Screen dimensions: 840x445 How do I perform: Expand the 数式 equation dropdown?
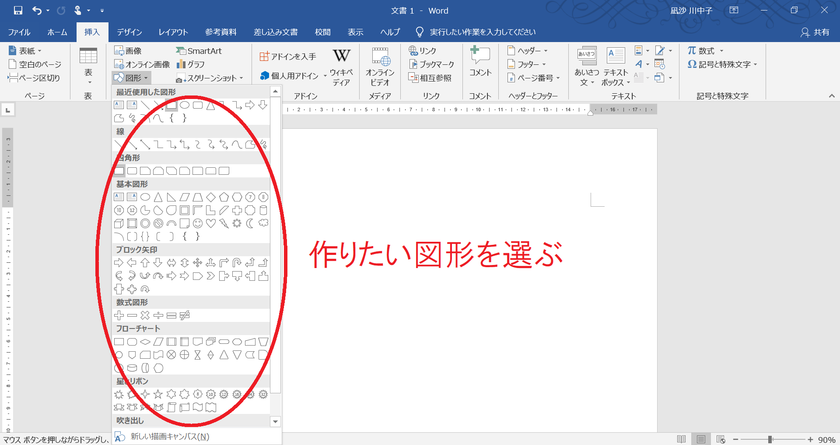click(706, 50)
